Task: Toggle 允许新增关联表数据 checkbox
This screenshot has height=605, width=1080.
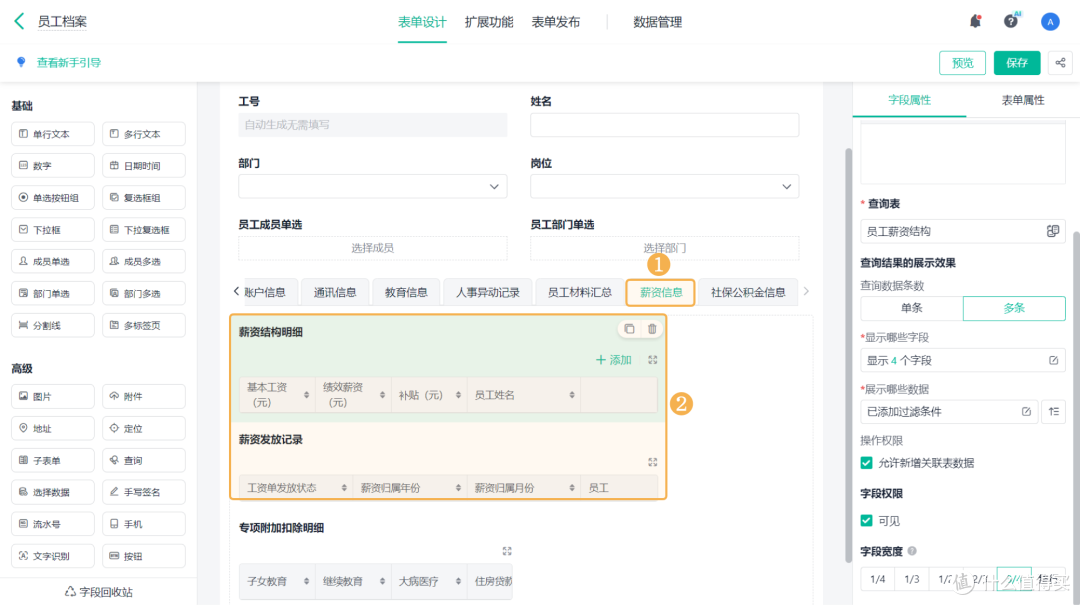Action: click(866, 462)
